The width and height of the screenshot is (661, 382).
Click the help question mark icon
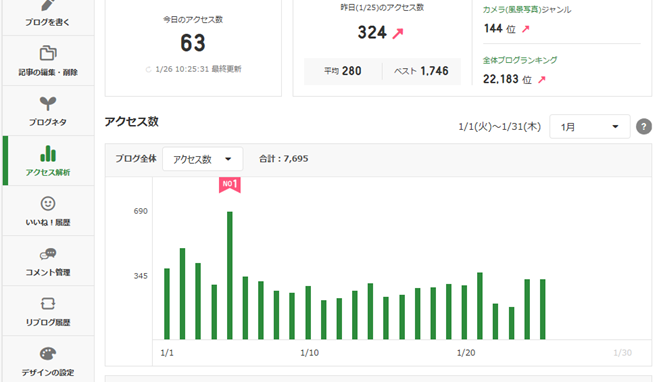[644, 126]
